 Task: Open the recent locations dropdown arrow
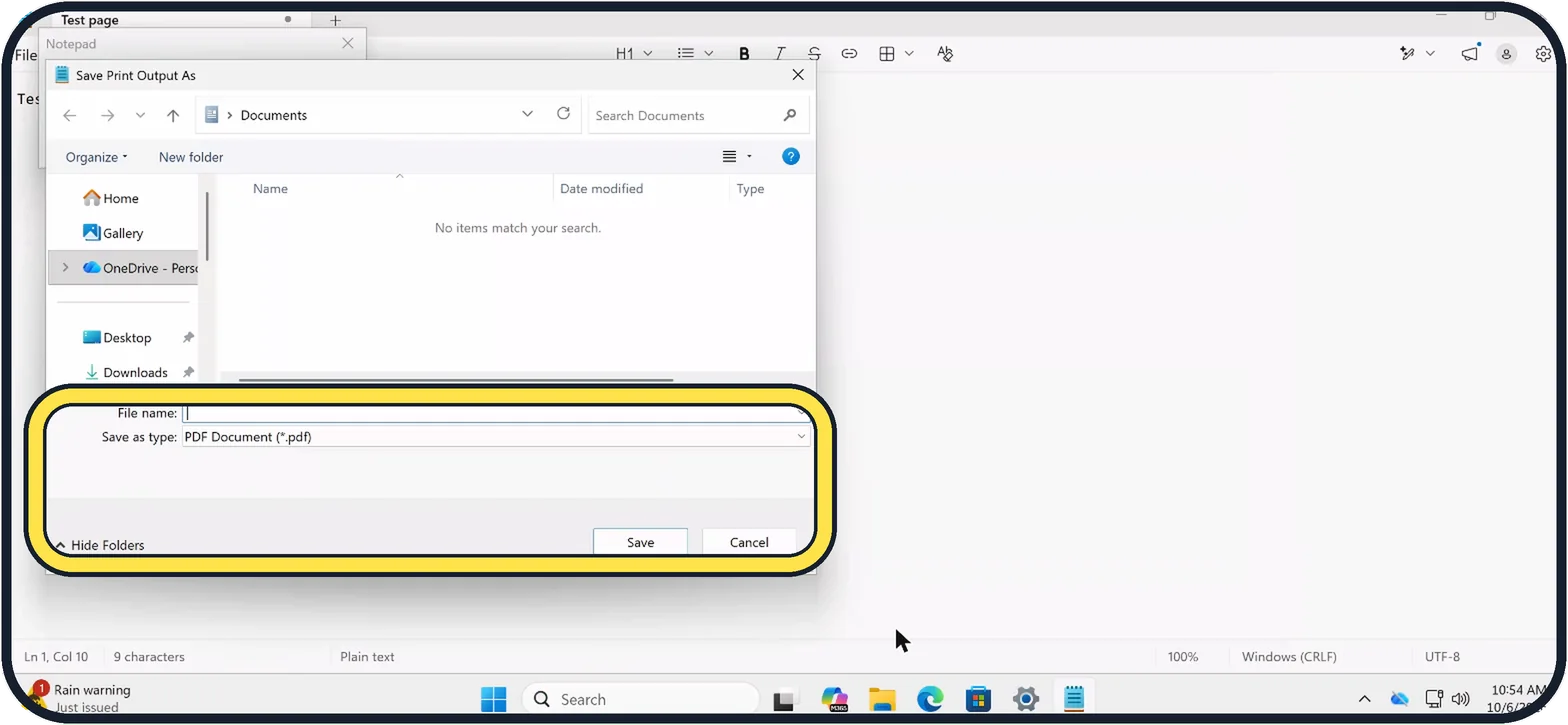coord(140,116)
